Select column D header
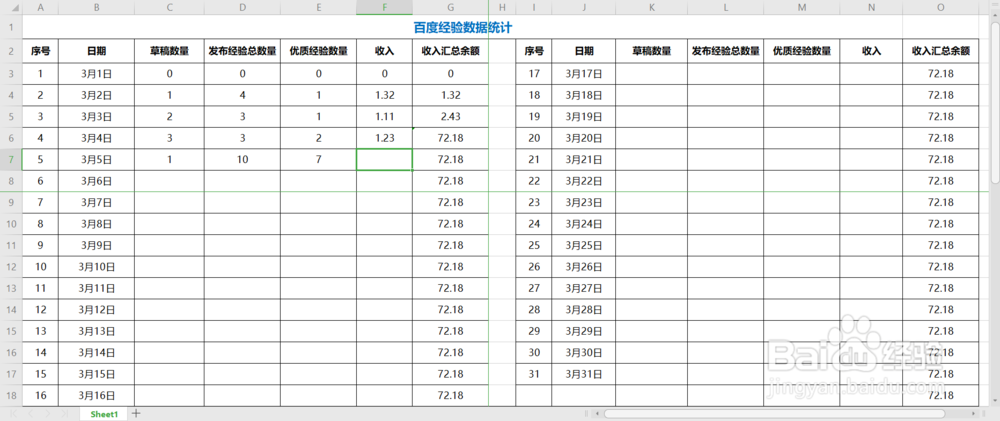This screenshot has width=1000, height=421. click(x=242, y=7)
